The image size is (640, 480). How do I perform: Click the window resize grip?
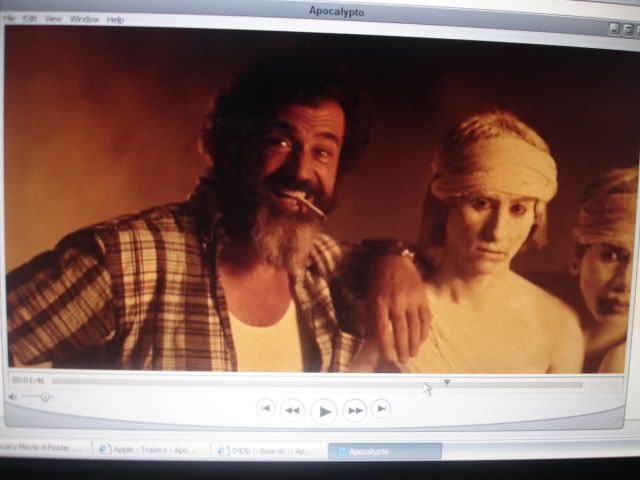(x=619, y=421)
